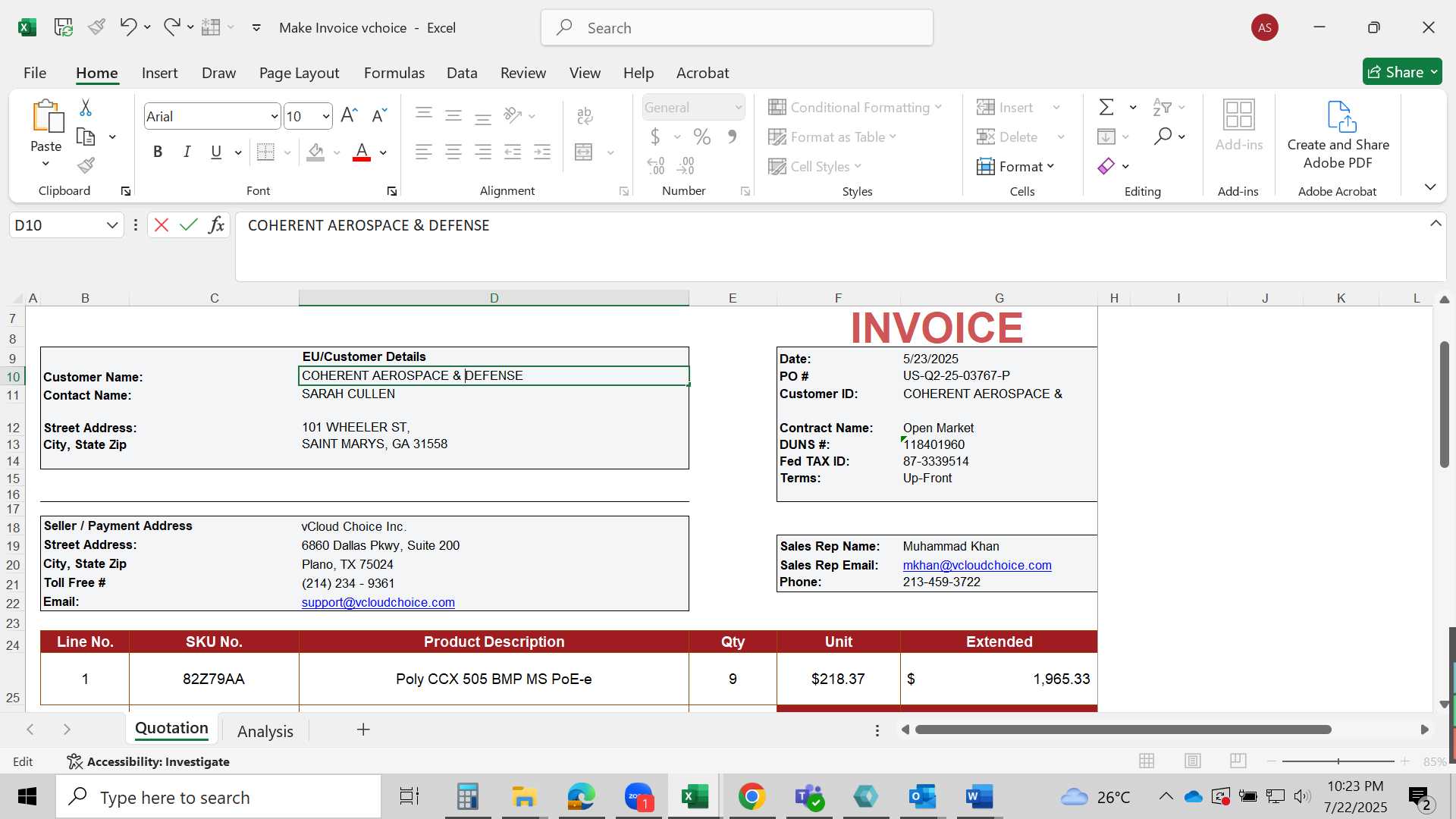This screenshot has width=1456, height=819.
Task: Click the Paste clipboard icon
Action: pos(46,116)
